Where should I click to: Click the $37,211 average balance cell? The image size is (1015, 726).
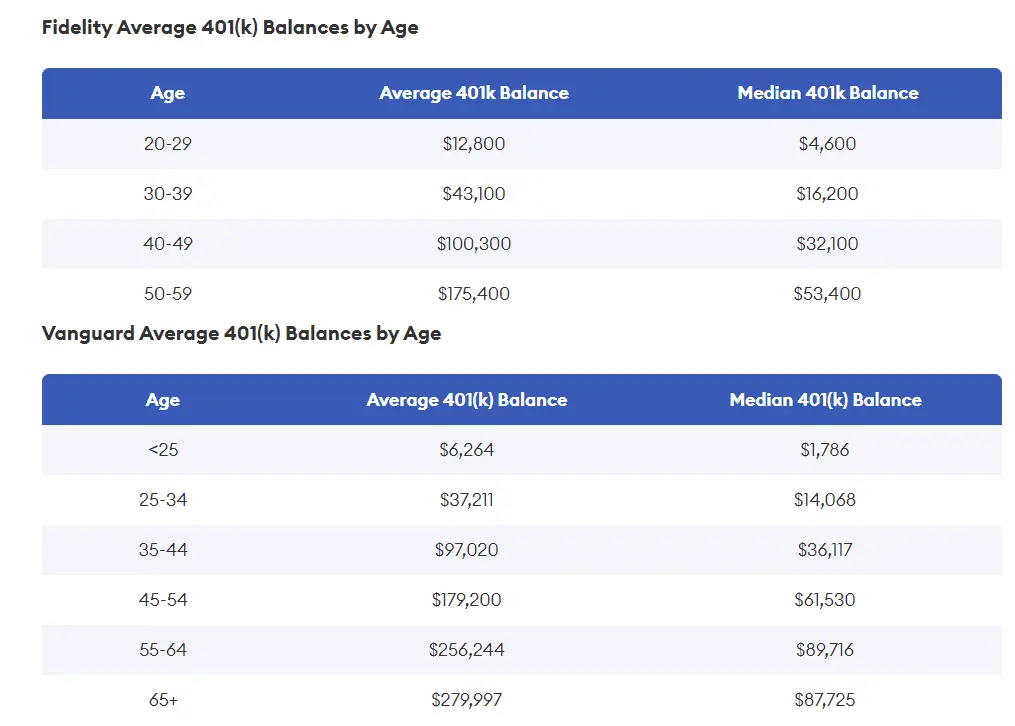click(467, 500)
